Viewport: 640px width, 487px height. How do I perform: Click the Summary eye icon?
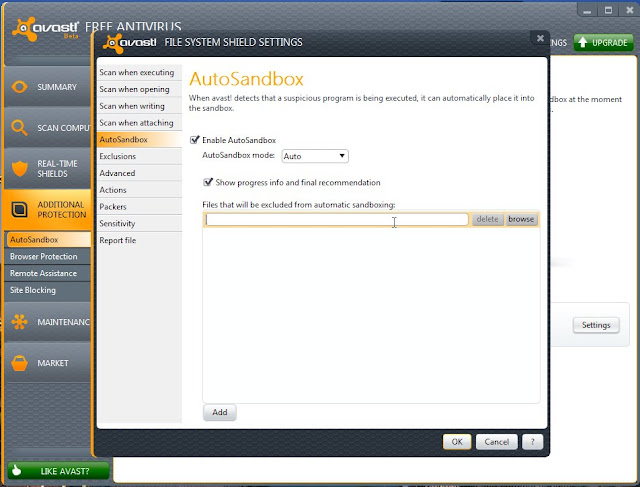click(20, 87)
